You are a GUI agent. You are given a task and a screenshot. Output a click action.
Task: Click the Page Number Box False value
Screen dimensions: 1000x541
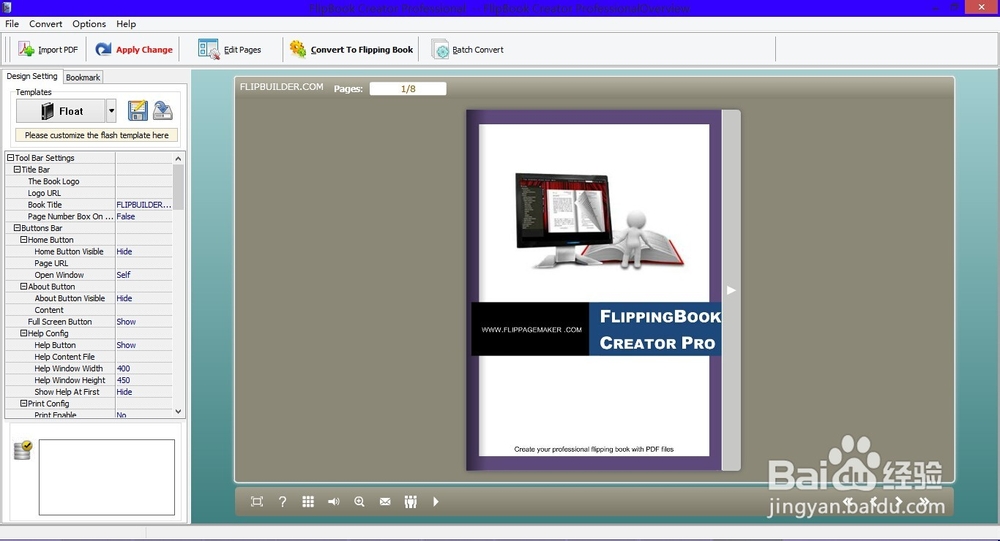click(x=126, y=216)
